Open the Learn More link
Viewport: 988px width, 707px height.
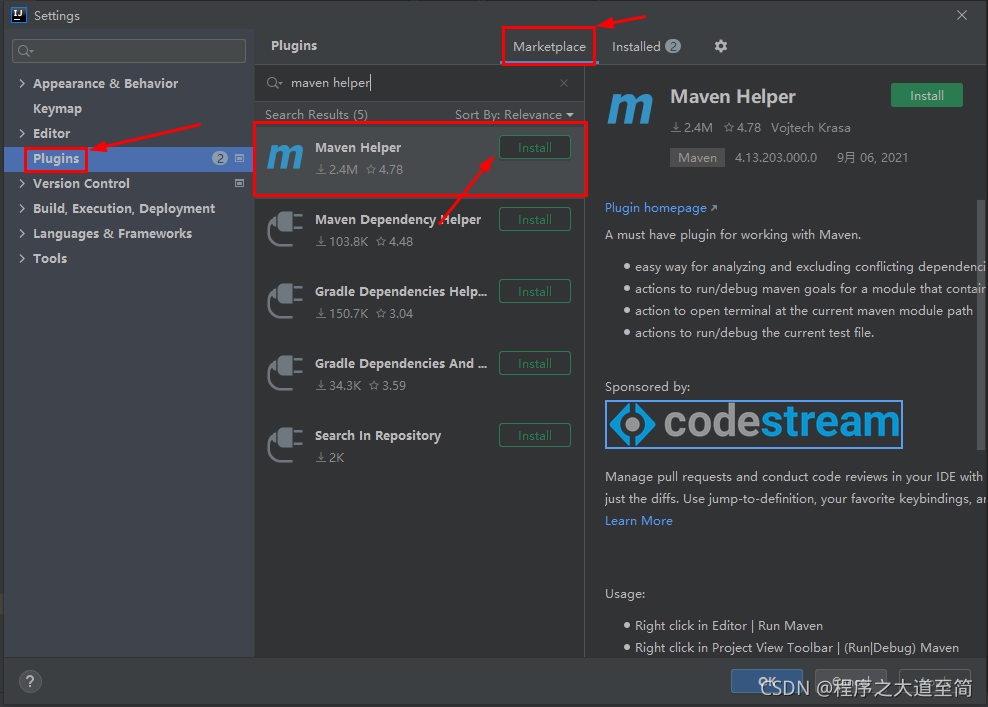click(638, 520)
